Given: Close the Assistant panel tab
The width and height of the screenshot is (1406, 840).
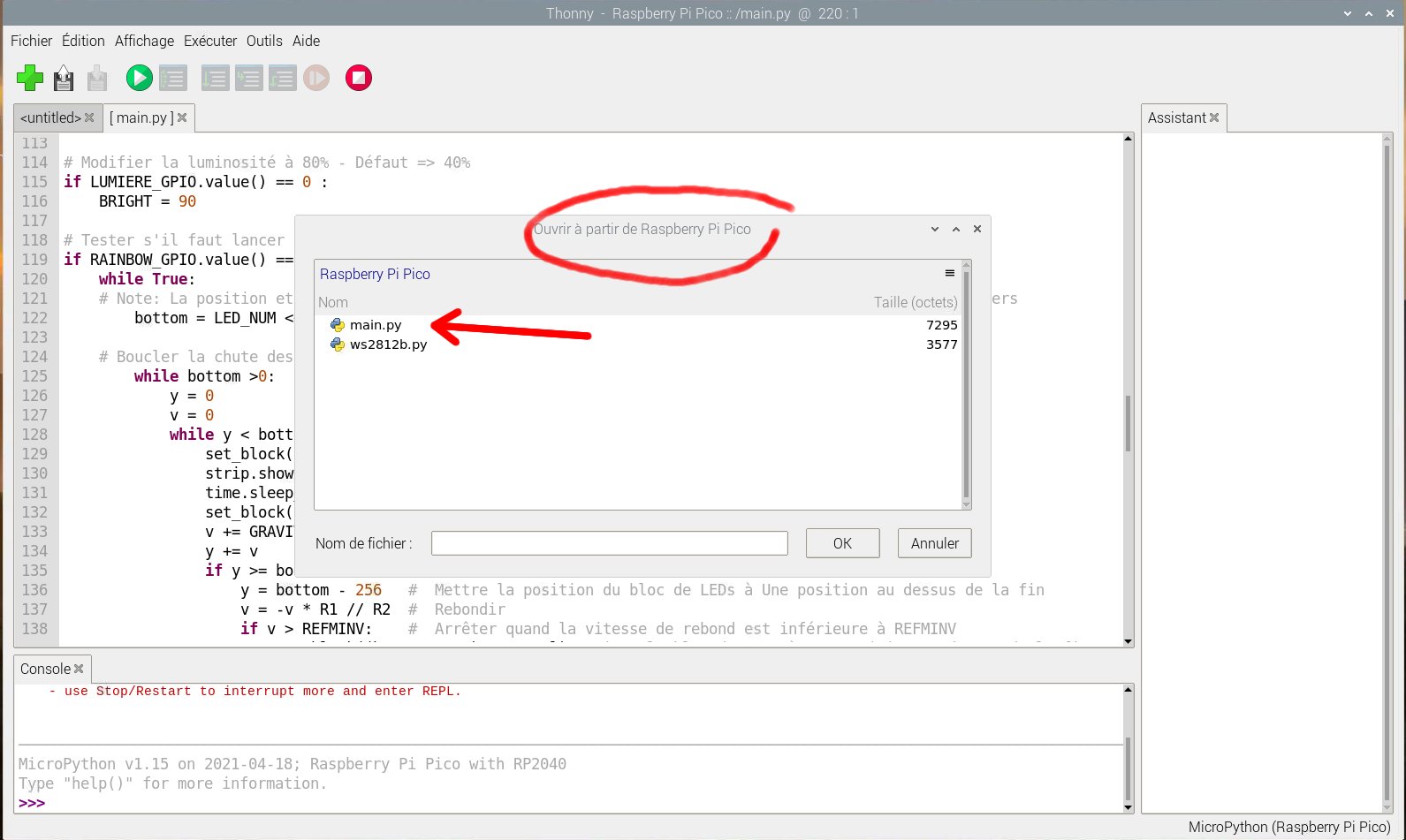Looking at the screenshot, I should click(1214, 117).
